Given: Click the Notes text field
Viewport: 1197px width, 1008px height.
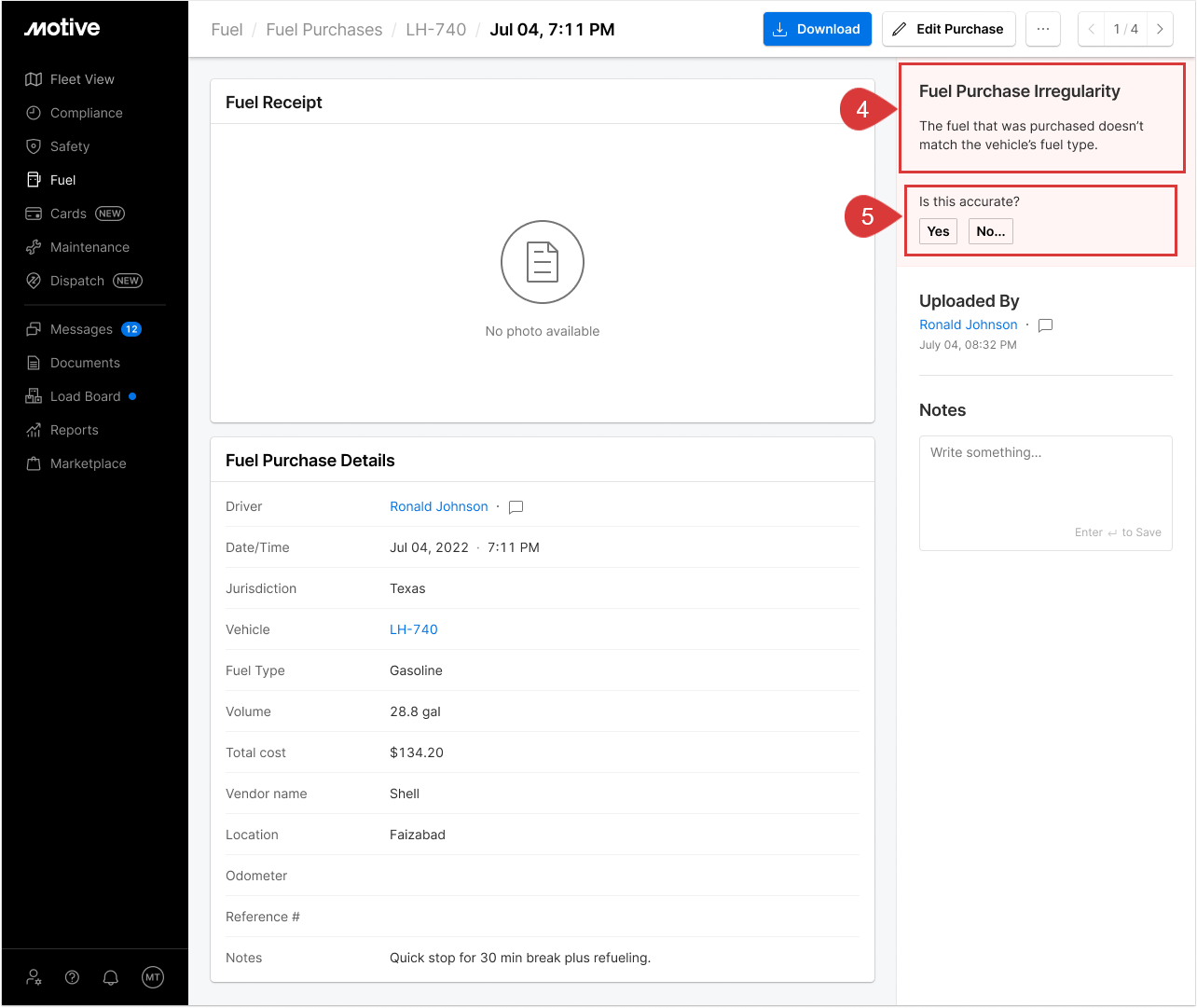Looking at the screenshot, I should (x=1046, y=493).
